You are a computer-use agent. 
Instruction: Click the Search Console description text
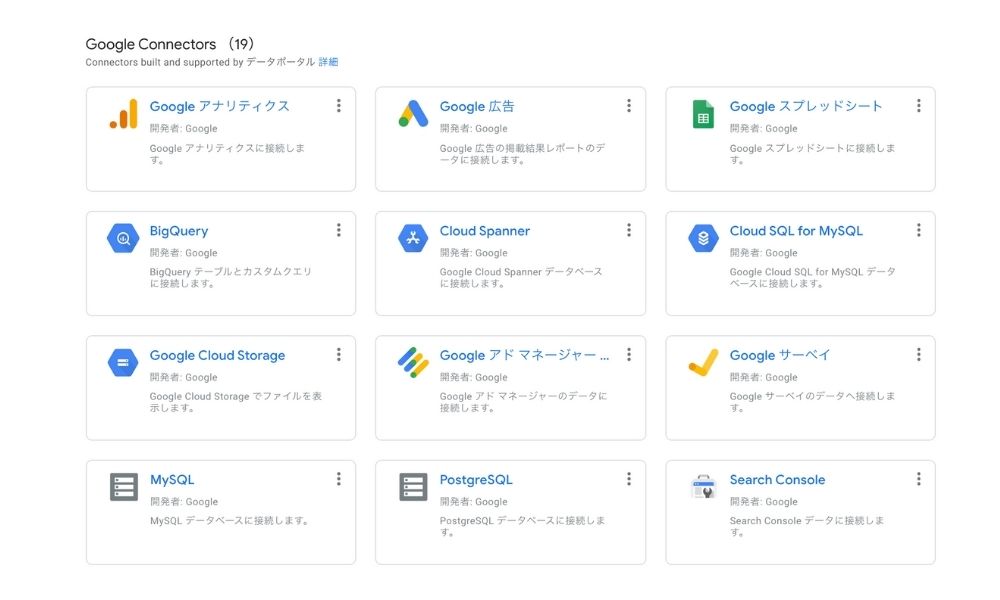tap(807, 526)
